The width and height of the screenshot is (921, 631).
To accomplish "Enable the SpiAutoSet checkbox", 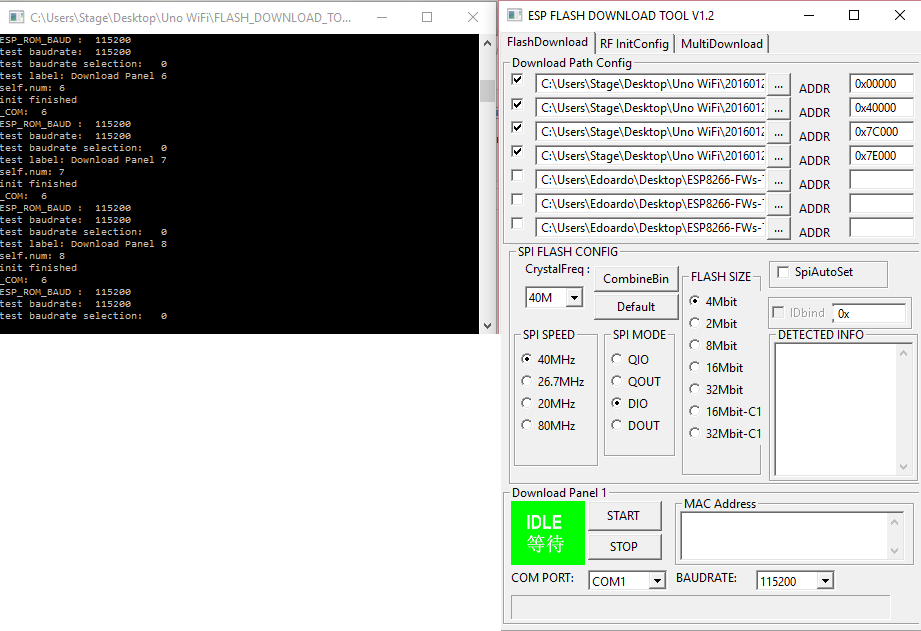I will click(x=782, y=272).
